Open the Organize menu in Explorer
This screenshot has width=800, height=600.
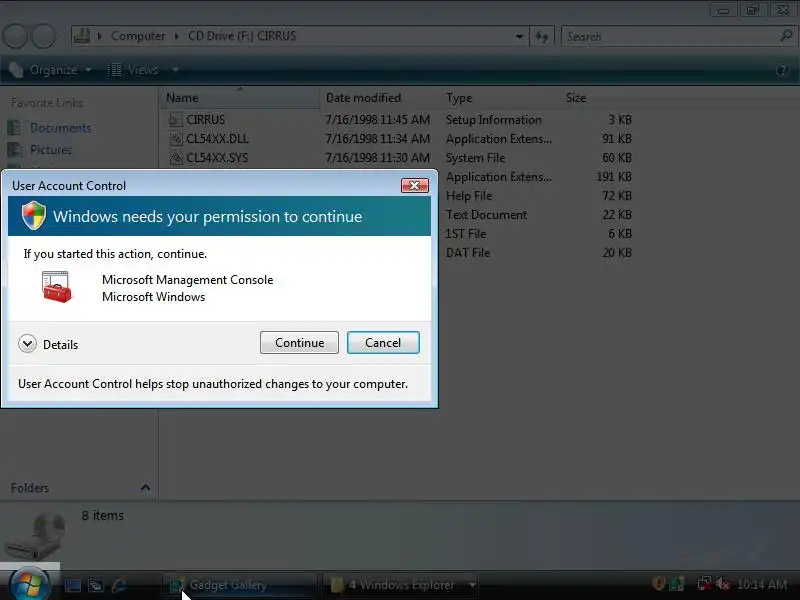(50, 70)
